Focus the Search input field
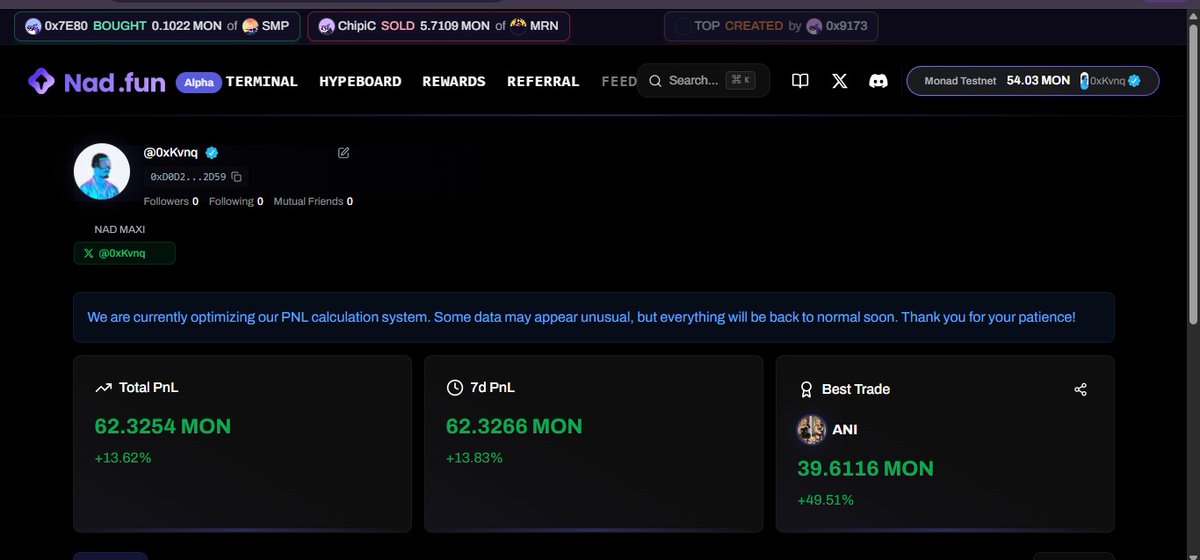 point(704,81)
